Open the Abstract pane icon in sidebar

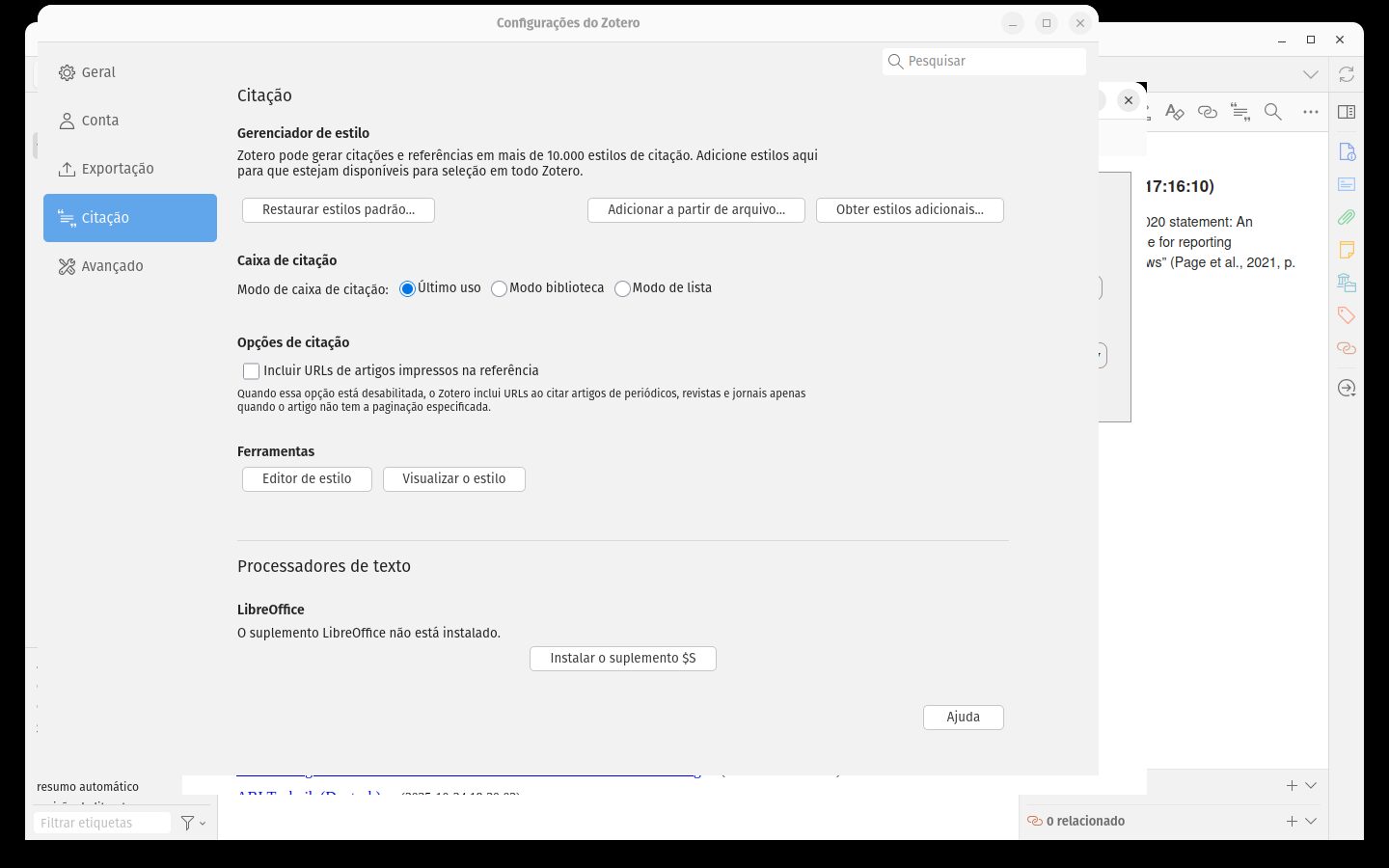[1347, 184]
